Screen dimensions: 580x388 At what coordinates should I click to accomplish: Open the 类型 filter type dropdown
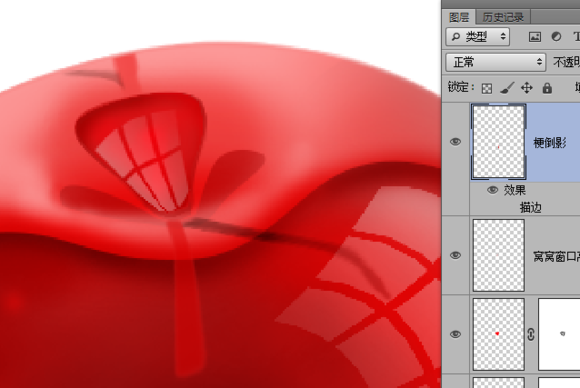[x=478, y=37]
